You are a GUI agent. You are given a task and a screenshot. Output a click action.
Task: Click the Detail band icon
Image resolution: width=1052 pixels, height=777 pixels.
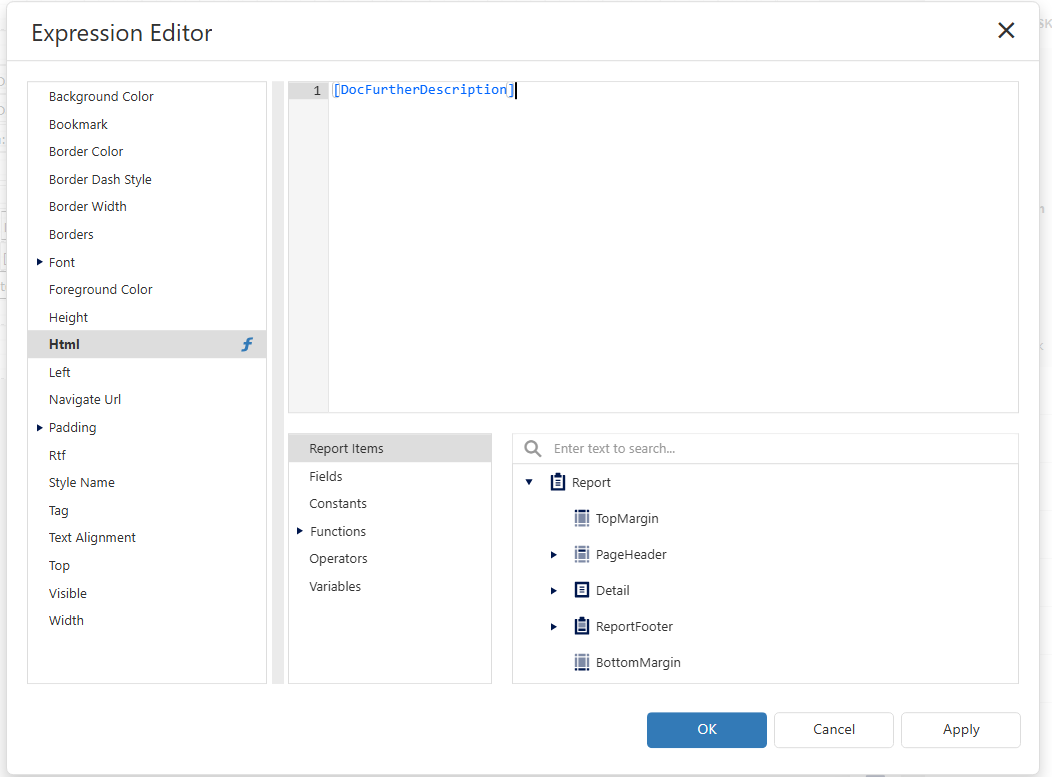[x=582, y=590]
